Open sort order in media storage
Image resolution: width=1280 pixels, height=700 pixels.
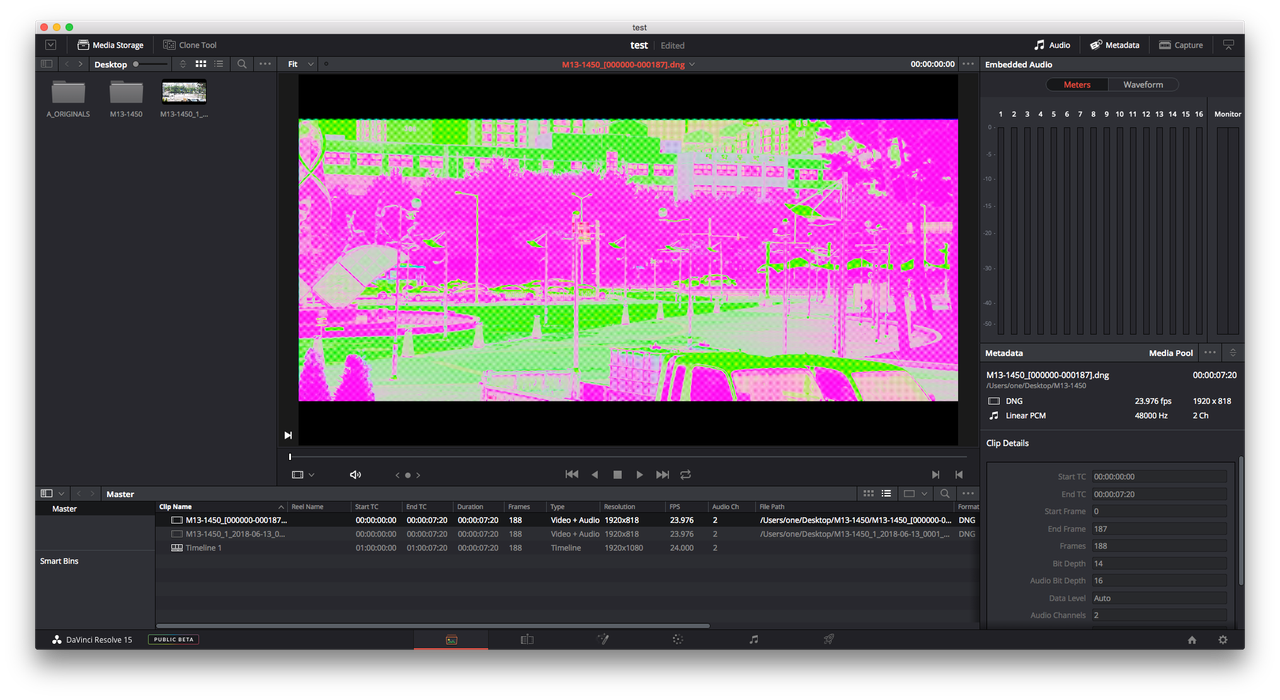[183, 64]
